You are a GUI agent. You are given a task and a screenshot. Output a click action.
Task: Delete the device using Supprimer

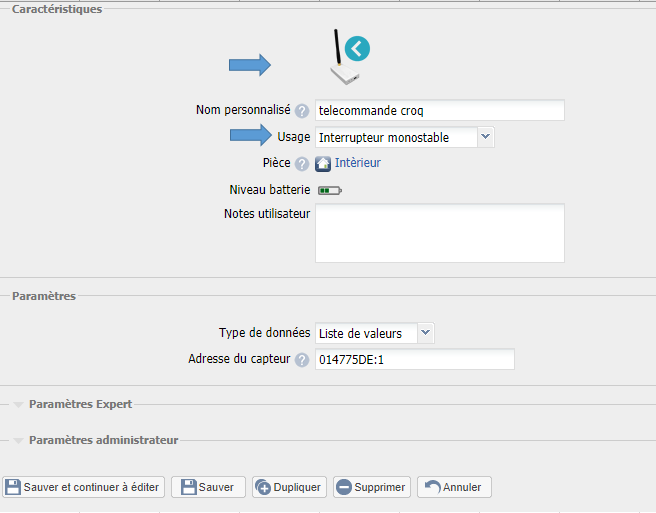point(371,487)
